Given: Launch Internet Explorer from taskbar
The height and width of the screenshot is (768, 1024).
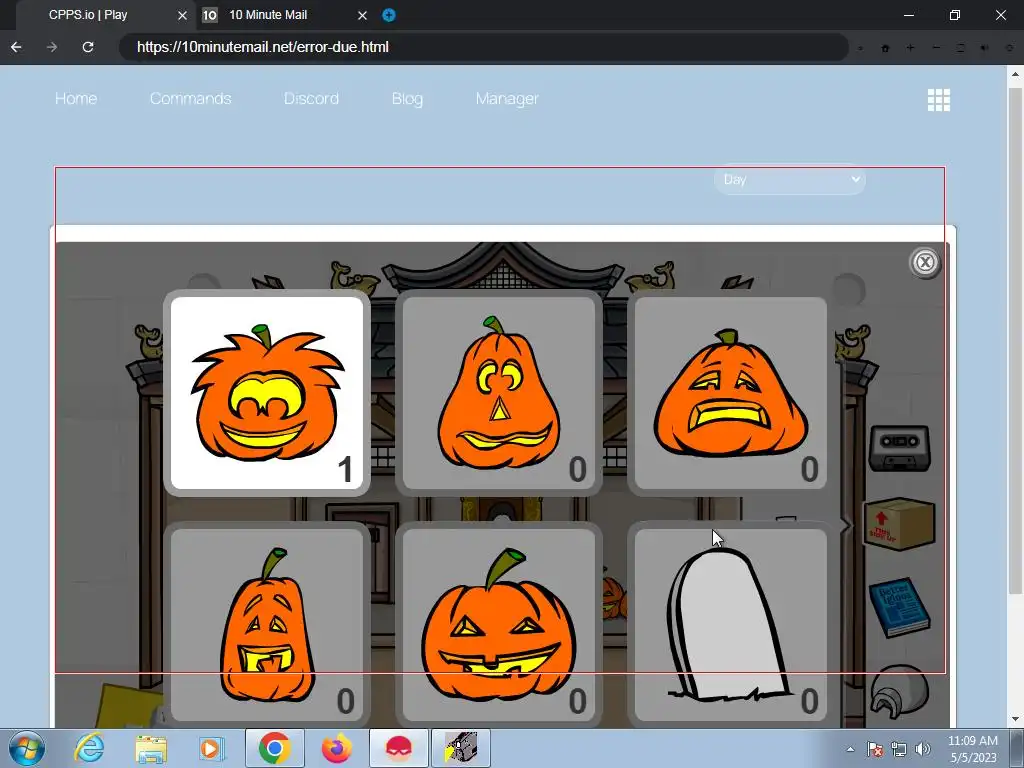Looking at the screenshot, I should click(x=89, y=748).
